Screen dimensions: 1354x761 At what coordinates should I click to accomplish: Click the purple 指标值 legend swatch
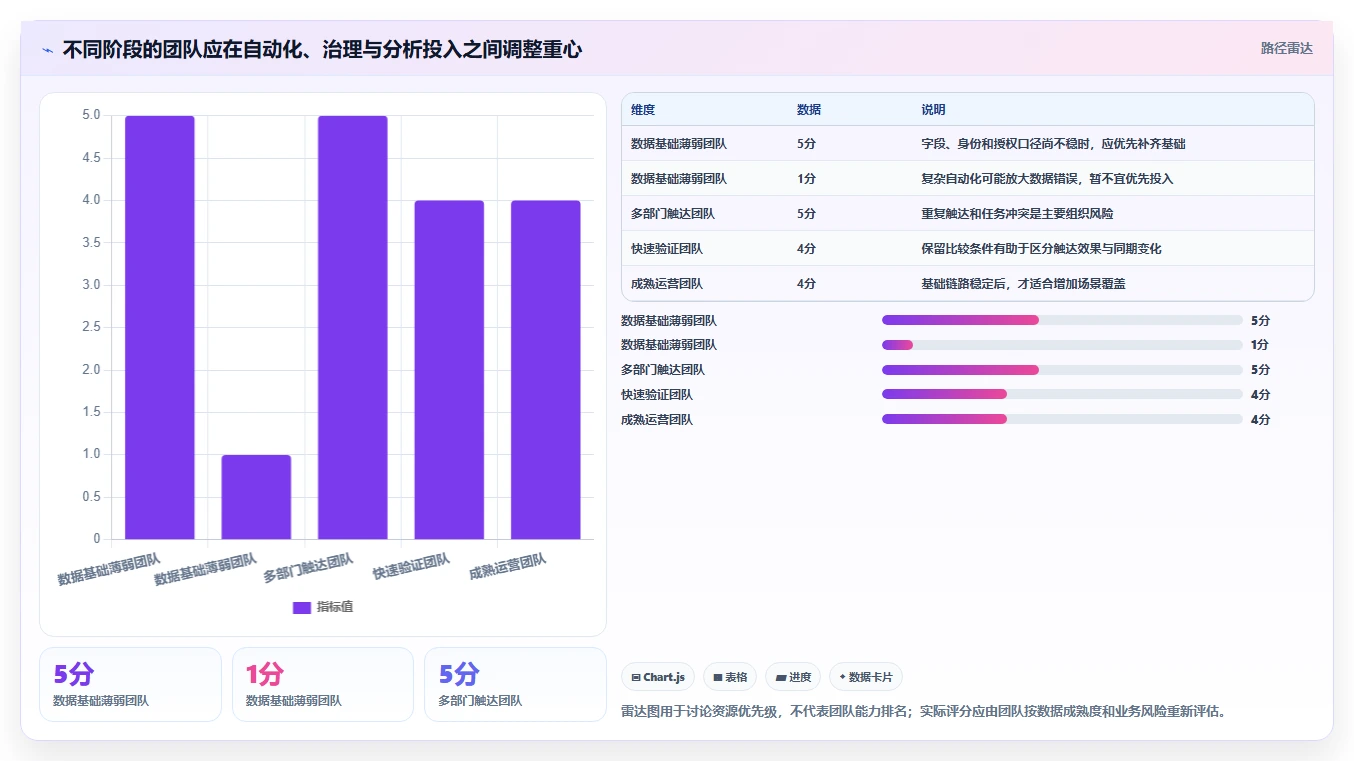[302, 608]
